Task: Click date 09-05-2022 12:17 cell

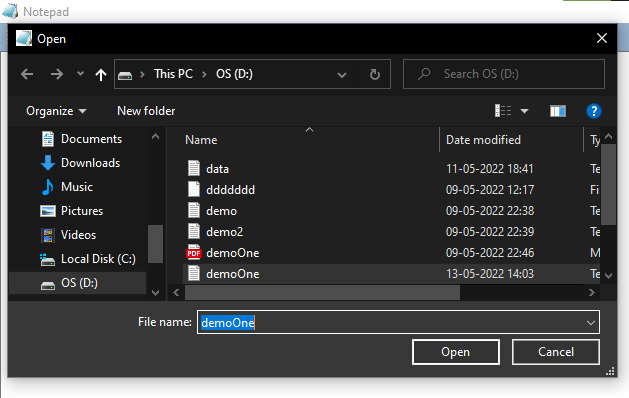Action: [x=490, y=190]
